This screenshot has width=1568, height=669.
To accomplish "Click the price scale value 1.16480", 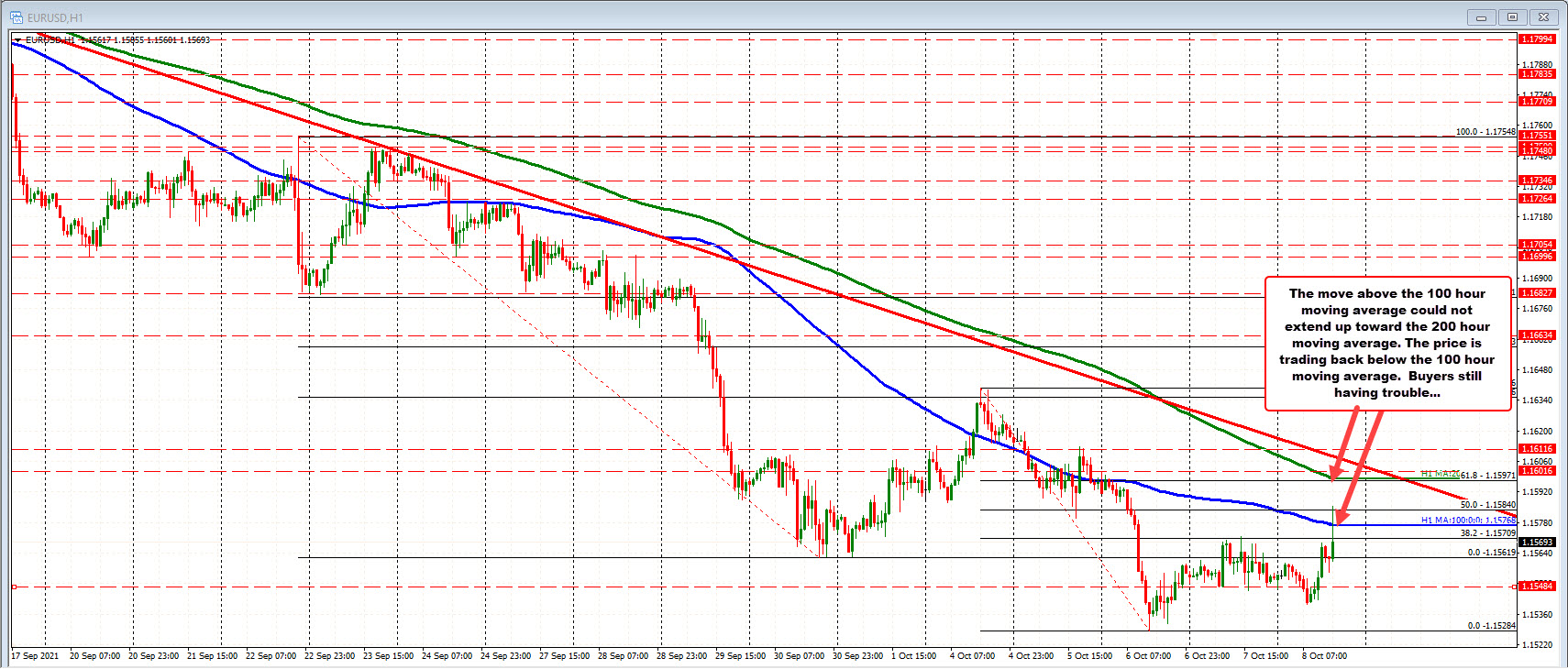I will point(1537,370).
